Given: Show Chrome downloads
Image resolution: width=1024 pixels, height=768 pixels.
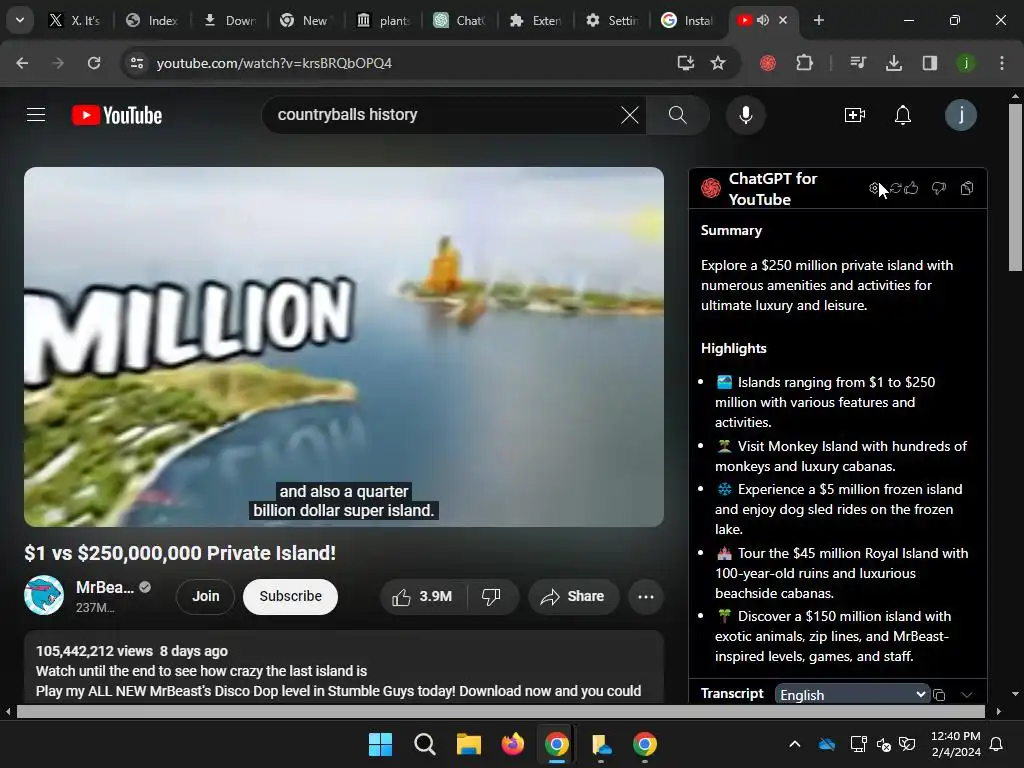Looking at the screenshot, I should (x=893, y=63).
